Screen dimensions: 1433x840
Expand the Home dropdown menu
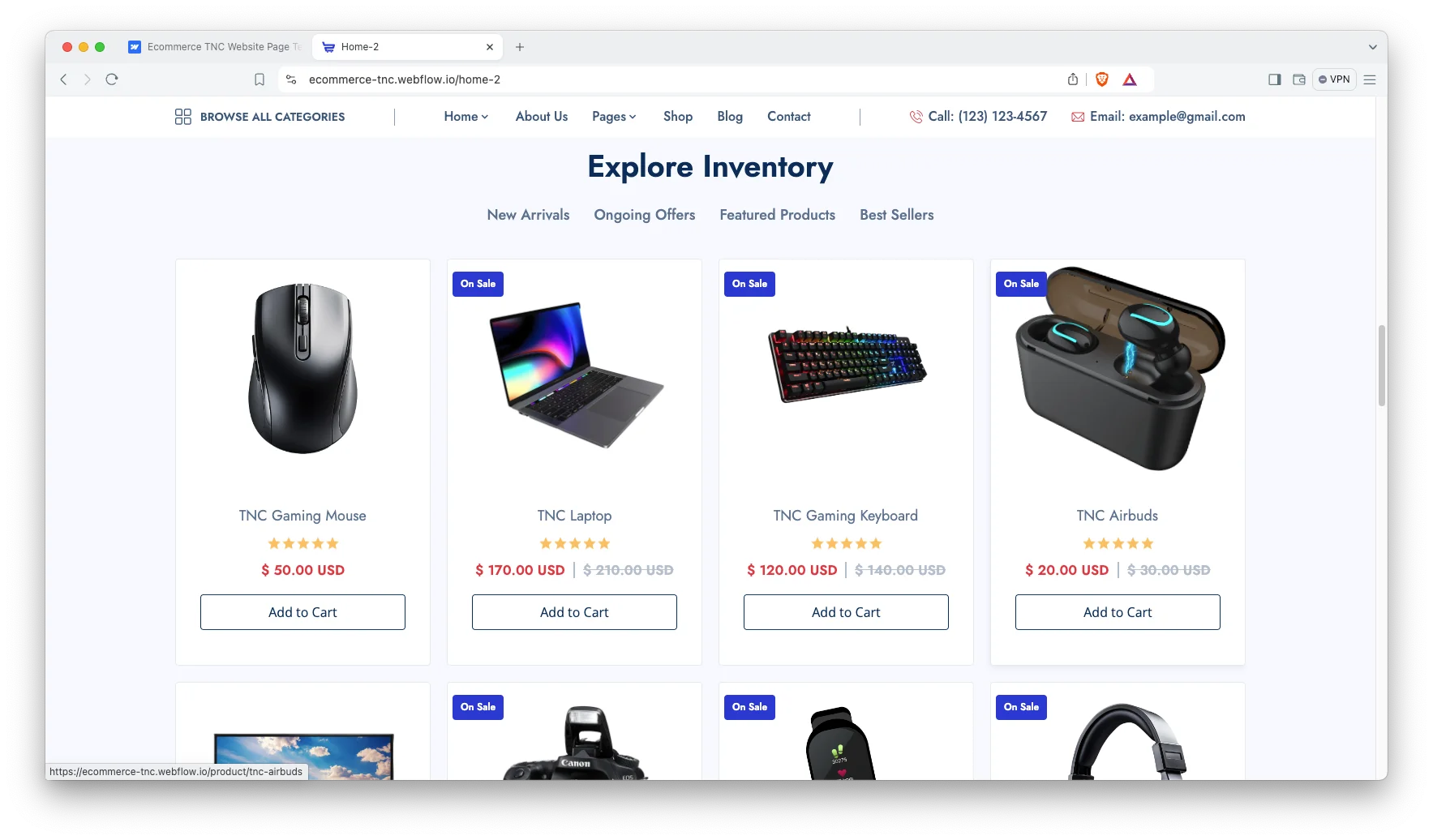tap(466, 117)
